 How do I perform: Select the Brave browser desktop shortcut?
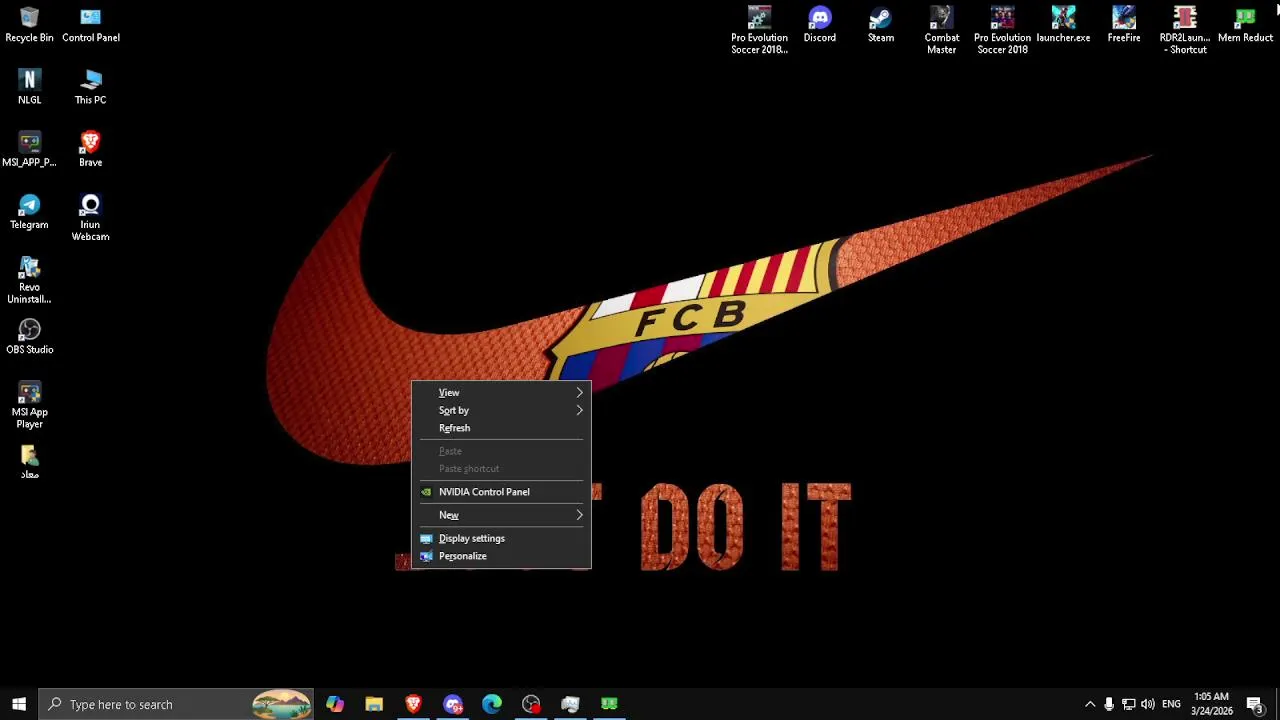[x=90, y=150]
